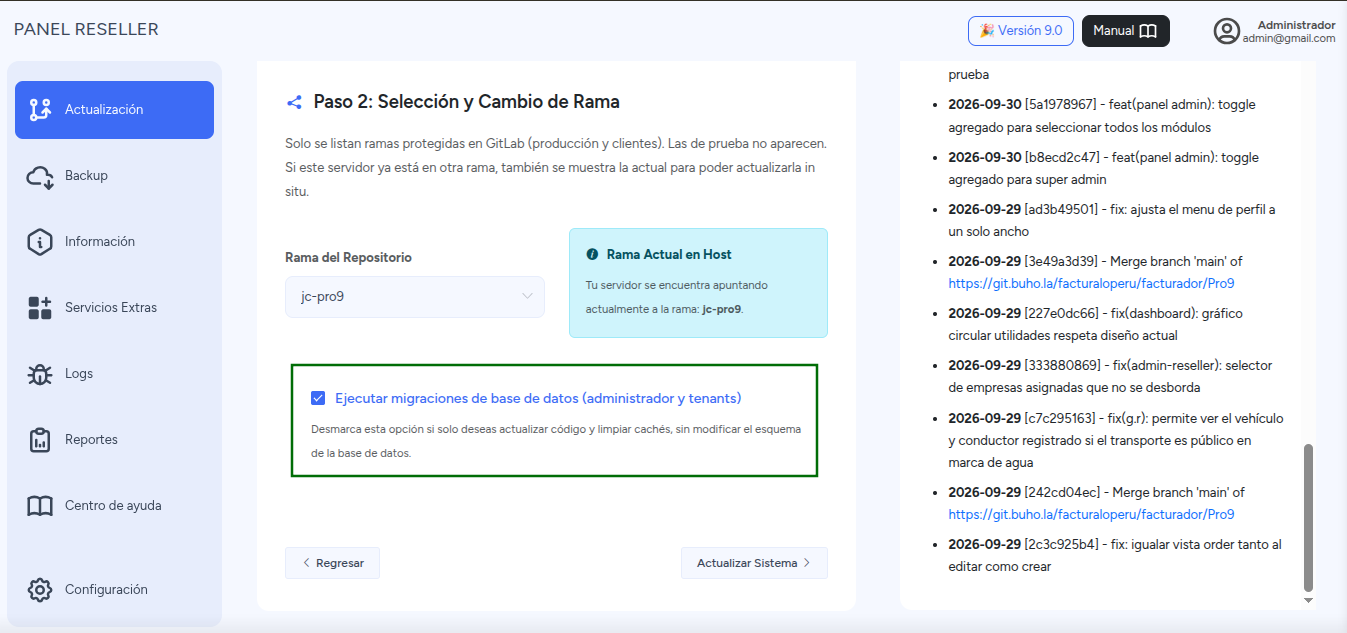Click the Reportes clipboard chart icon
Screen dimensions: 1347x633
(40, 440)
